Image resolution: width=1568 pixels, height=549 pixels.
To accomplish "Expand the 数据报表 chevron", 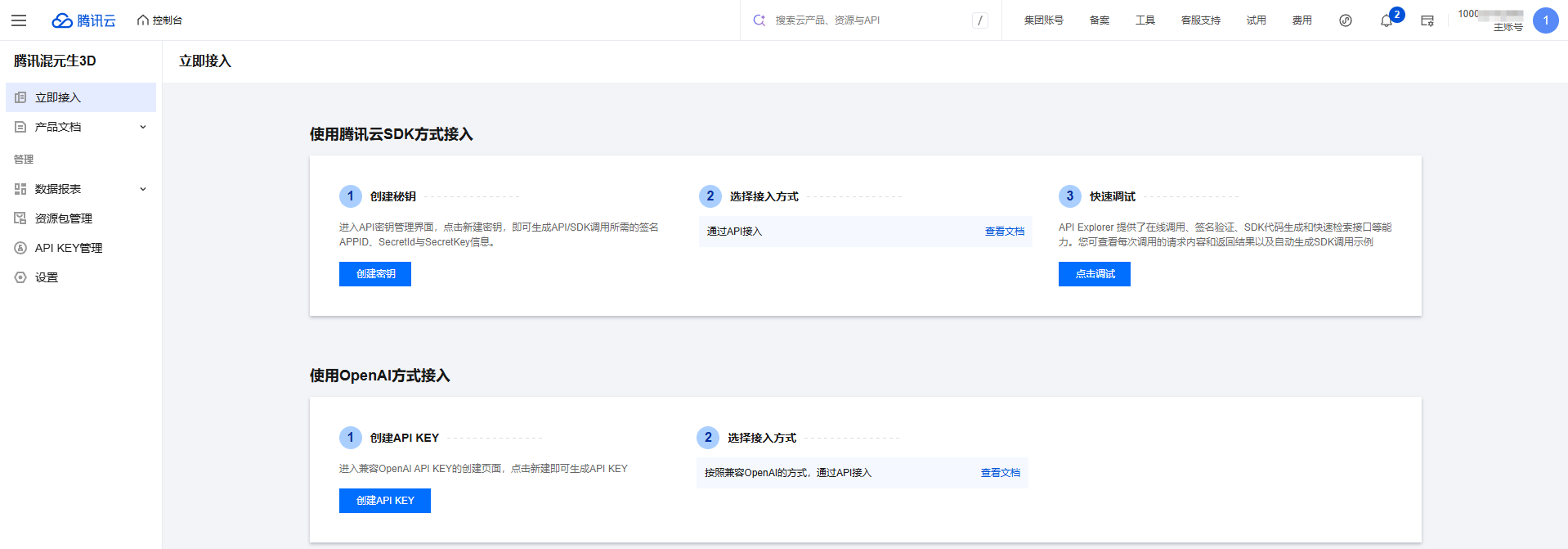I will [x=143, y=189].
